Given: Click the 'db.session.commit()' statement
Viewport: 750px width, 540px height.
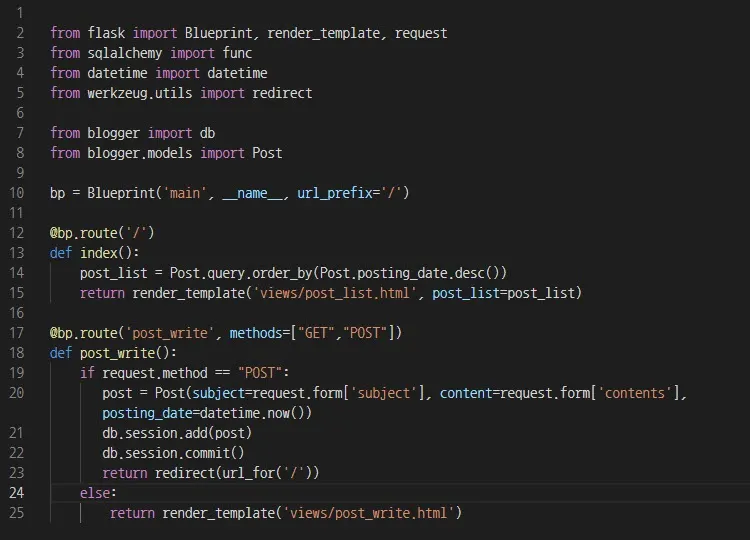Looking at the screenshot, I should 173,453.
